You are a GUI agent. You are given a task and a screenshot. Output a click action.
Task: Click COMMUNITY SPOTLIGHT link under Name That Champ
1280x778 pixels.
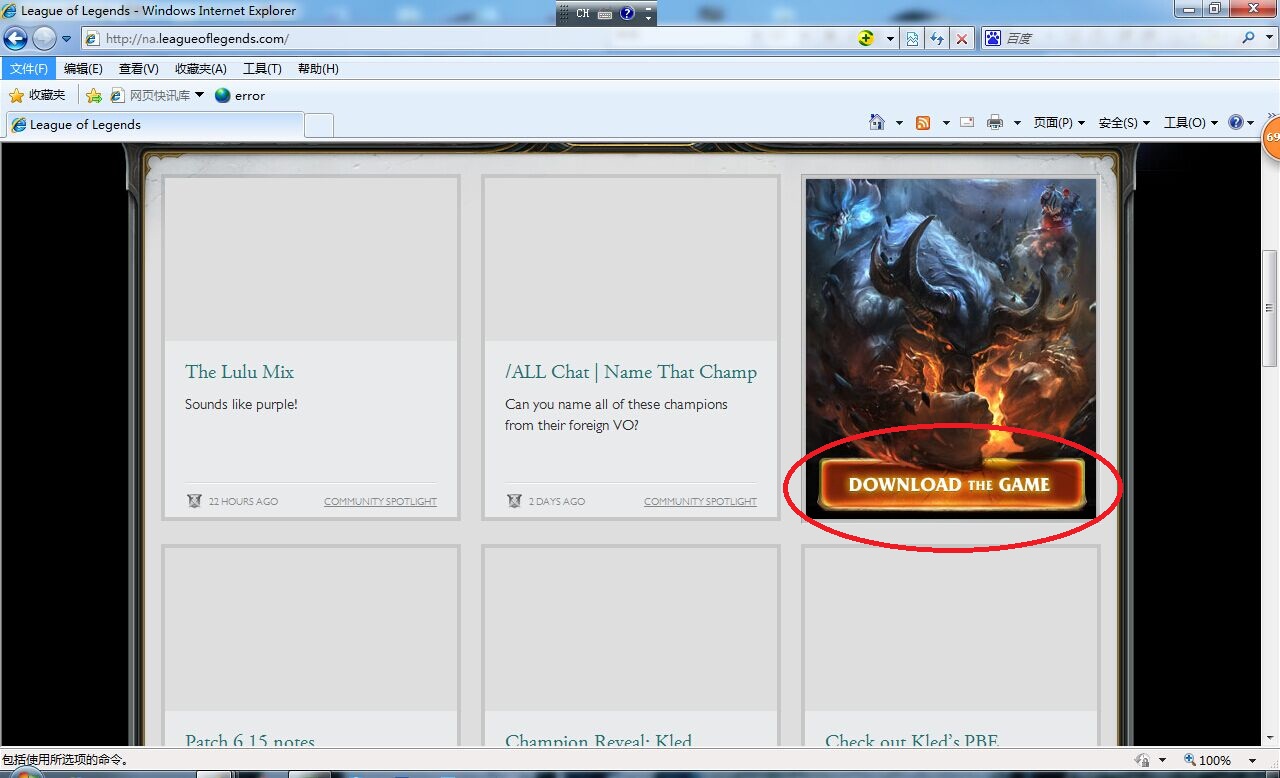[700, 502]
